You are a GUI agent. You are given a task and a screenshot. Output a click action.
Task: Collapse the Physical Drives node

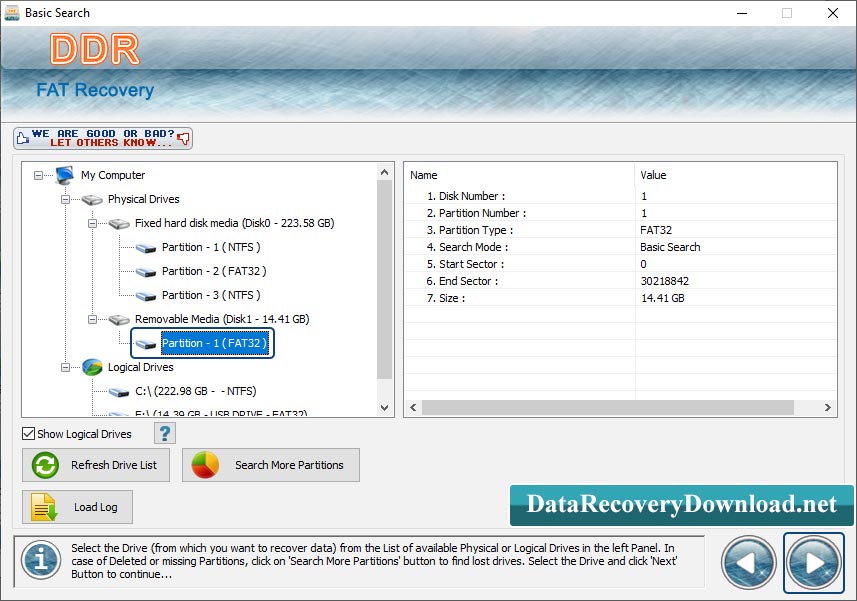coord(65,199)
